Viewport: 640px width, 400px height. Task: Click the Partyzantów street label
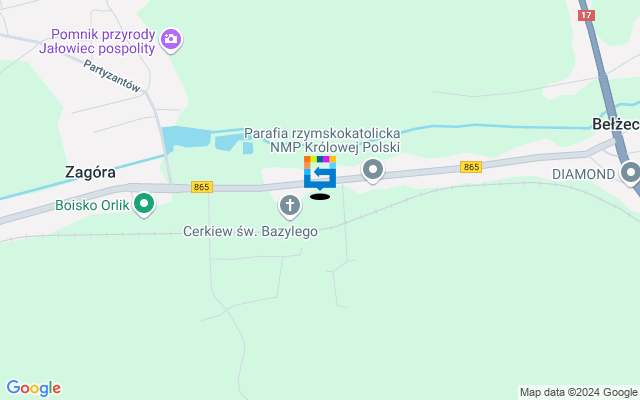(x=111, y=76)
